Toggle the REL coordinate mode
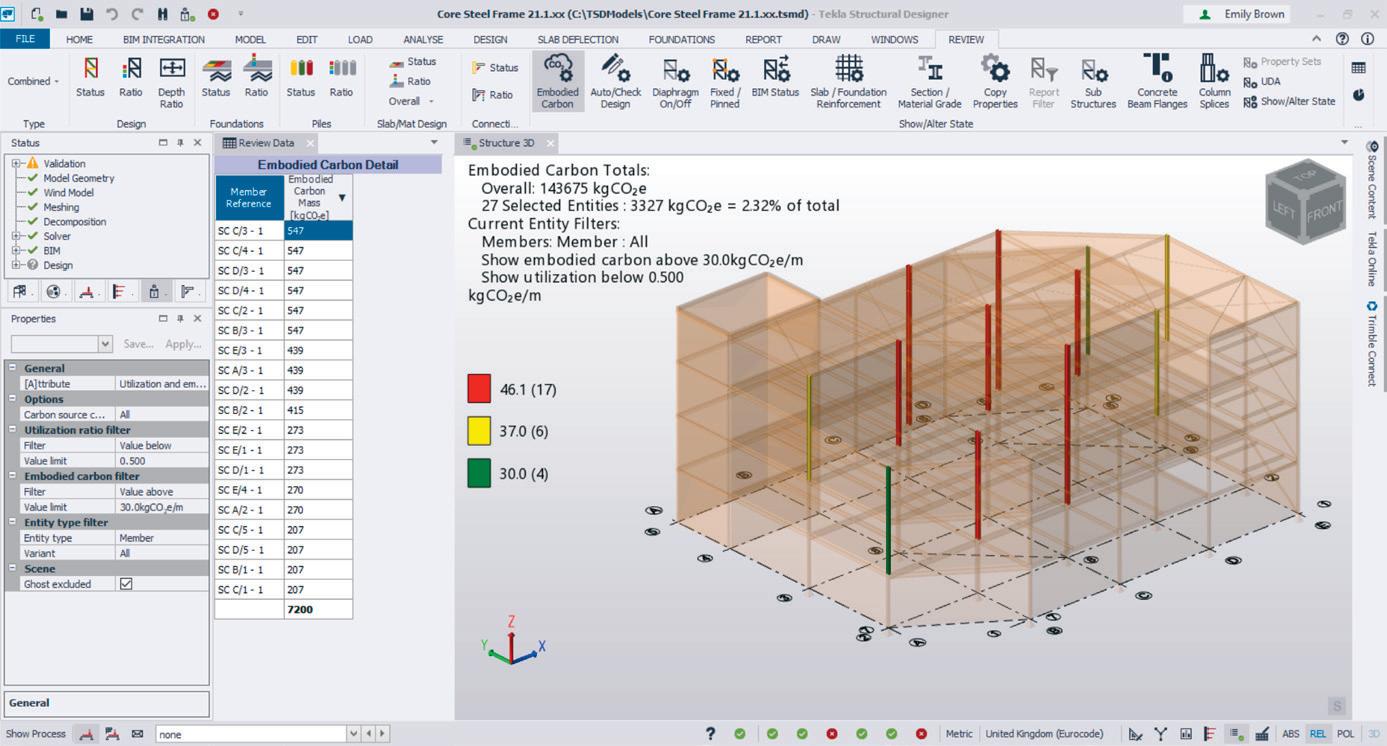1387x746 pixels. pyautogui.click(x=1318, y=734)
